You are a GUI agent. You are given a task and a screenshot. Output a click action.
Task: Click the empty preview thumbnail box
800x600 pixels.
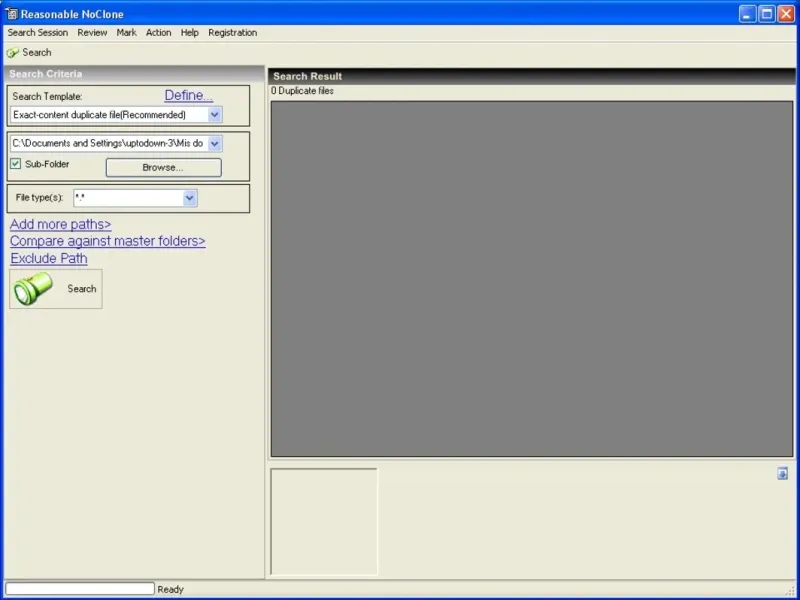pos(324,522)
